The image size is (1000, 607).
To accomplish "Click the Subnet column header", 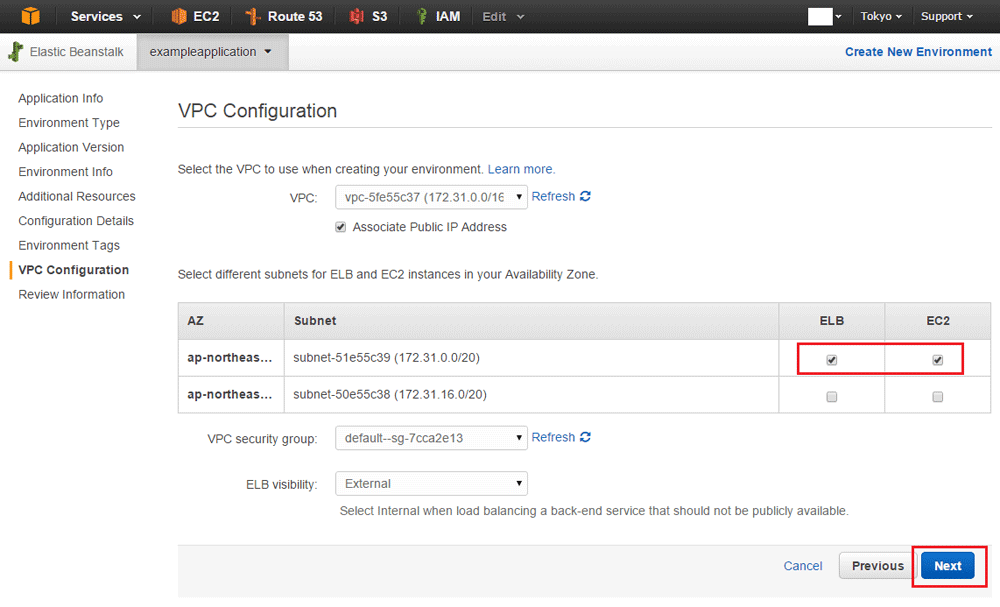I will (531, 321).
